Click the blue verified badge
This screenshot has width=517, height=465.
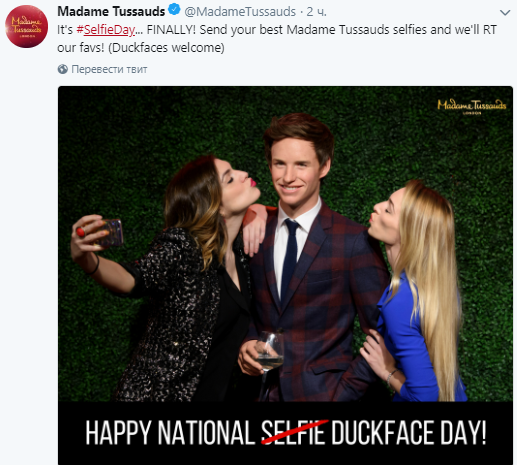click(x=174, y=10)
